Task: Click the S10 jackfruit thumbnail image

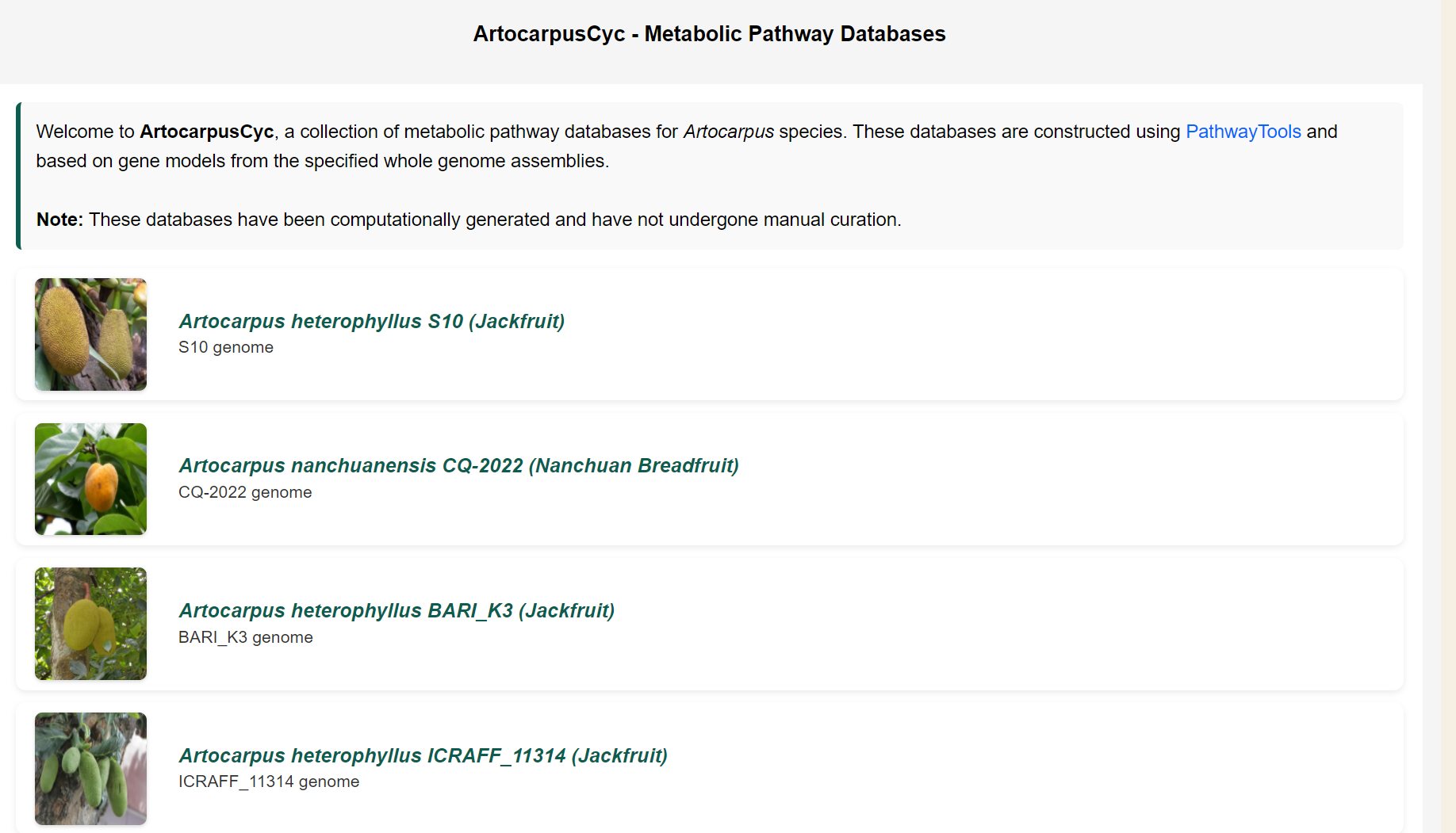Action: tap(90, 334)
